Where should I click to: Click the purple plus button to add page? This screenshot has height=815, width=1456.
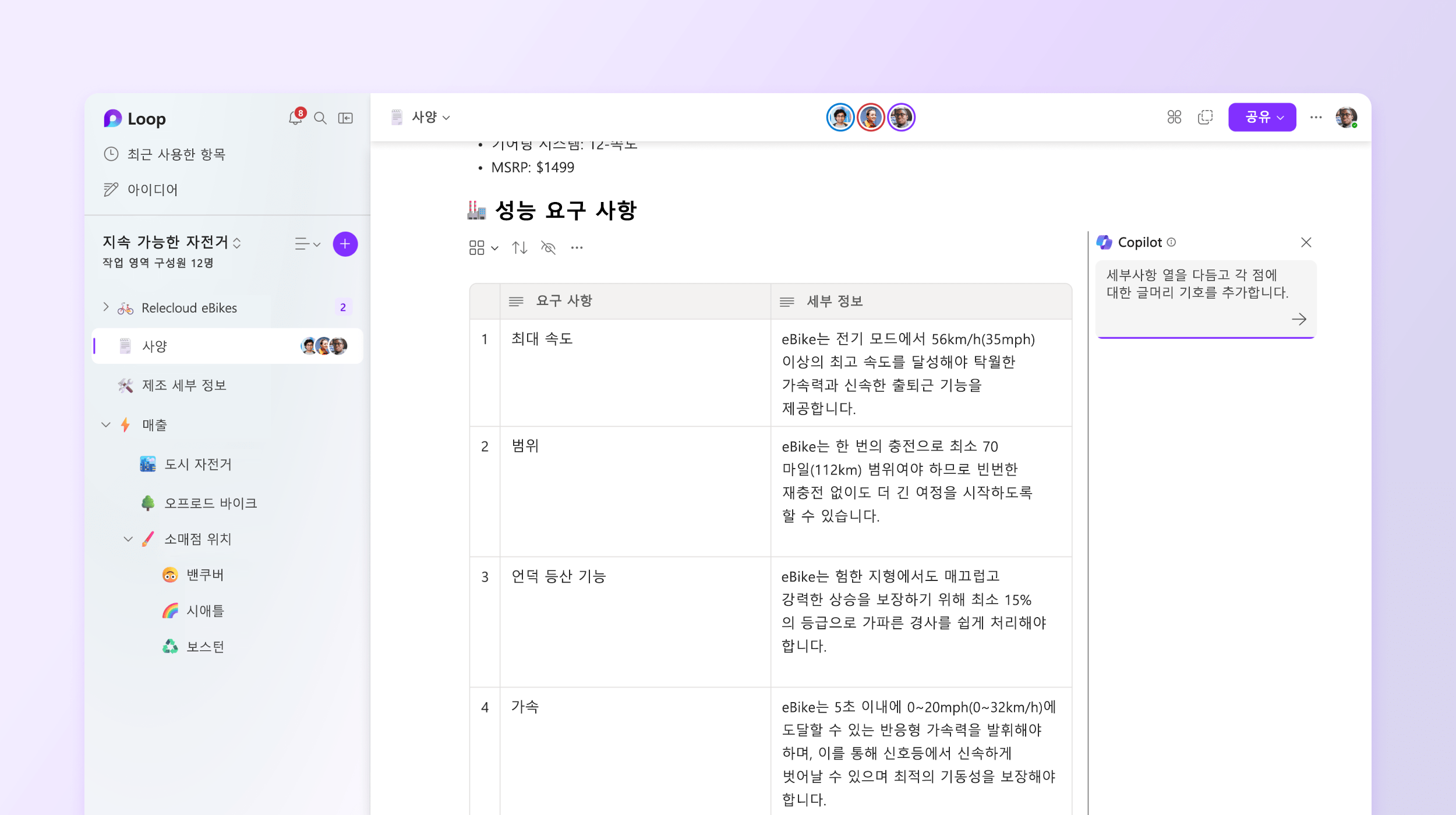coord(345,244)
